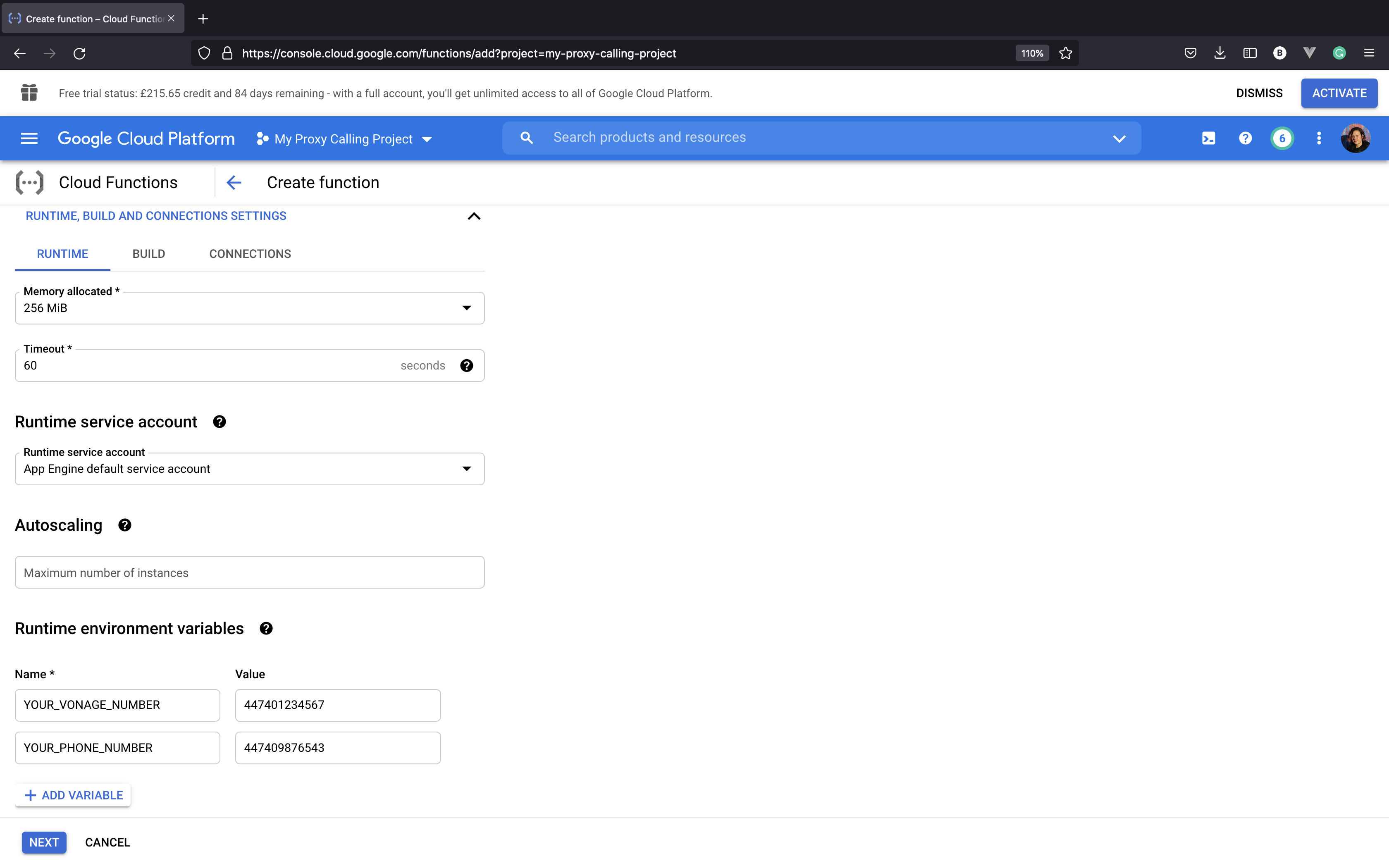Click the gift icon in the free trial banner
The image size is (1389, 868).
(x=29, y=93)
